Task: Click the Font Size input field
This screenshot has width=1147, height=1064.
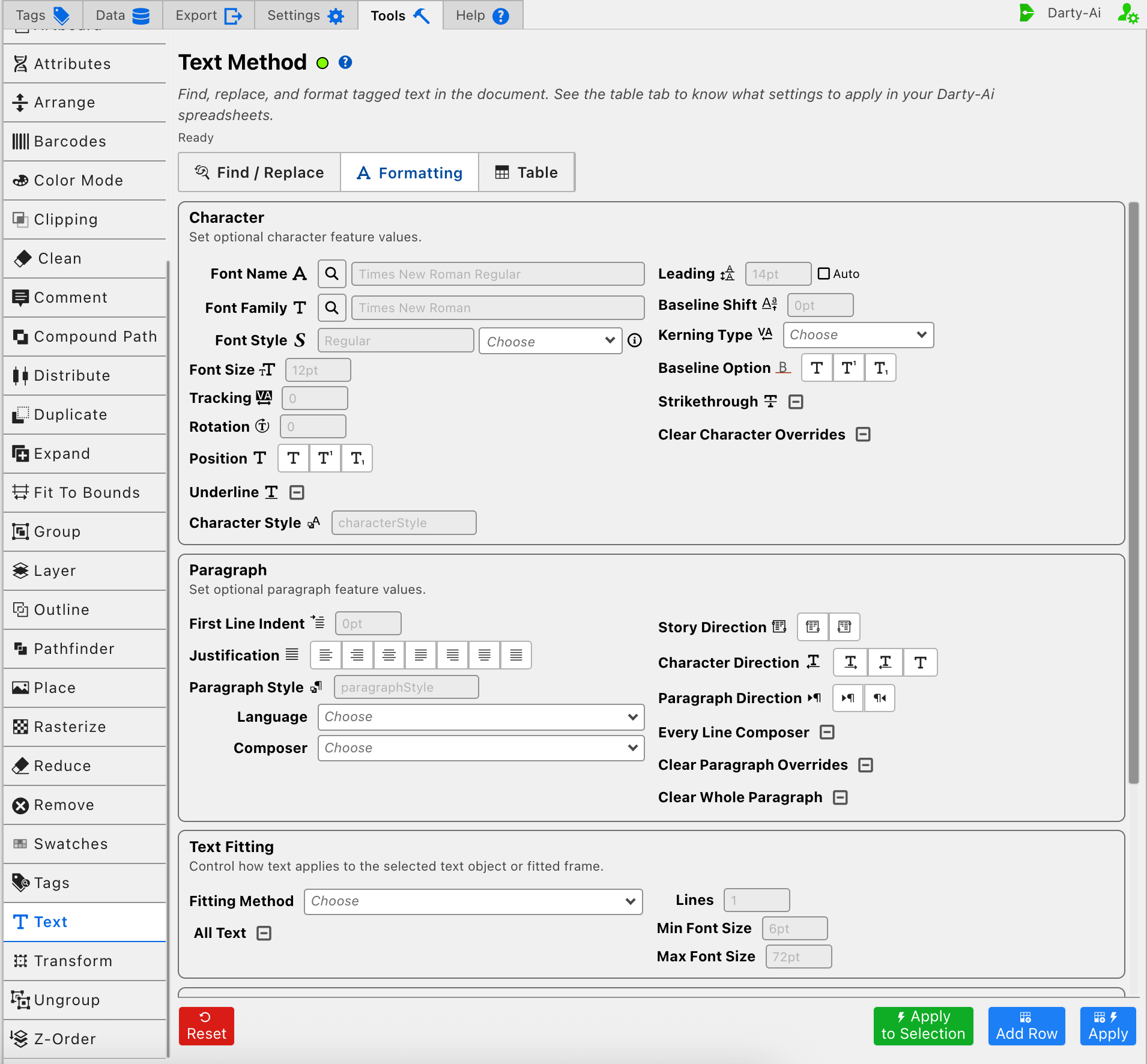Action: click(x=318, y=370)
